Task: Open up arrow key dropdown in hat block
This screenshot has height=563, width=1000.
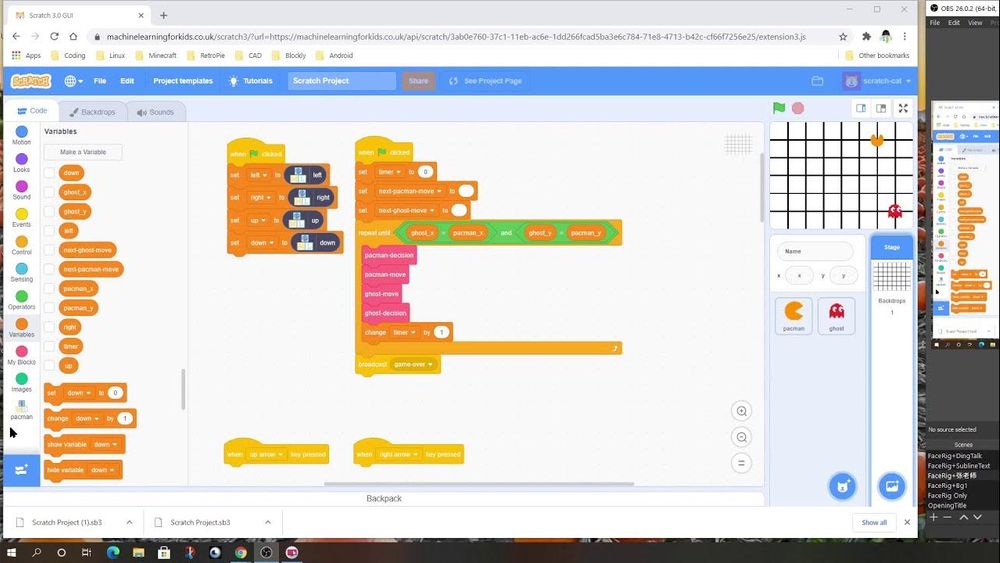Action: pyautogui.click(x=265, y=455)
